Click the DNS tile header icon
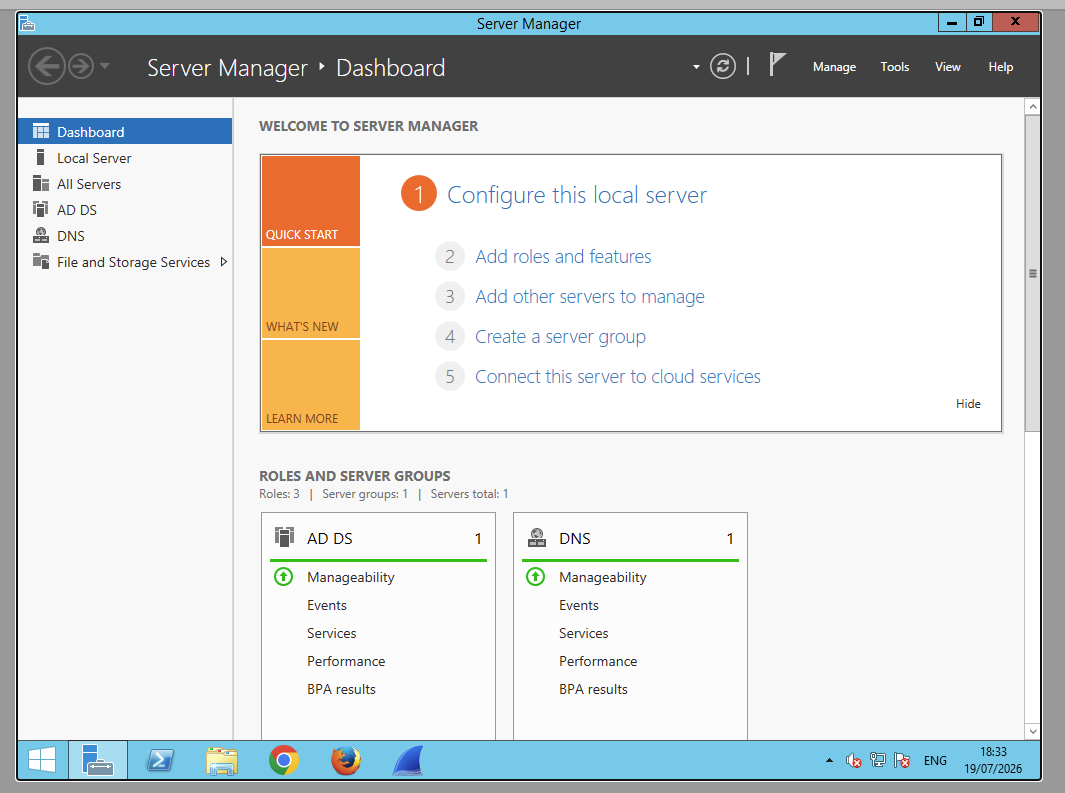The image size is (1065, 793). pos(537,538)
